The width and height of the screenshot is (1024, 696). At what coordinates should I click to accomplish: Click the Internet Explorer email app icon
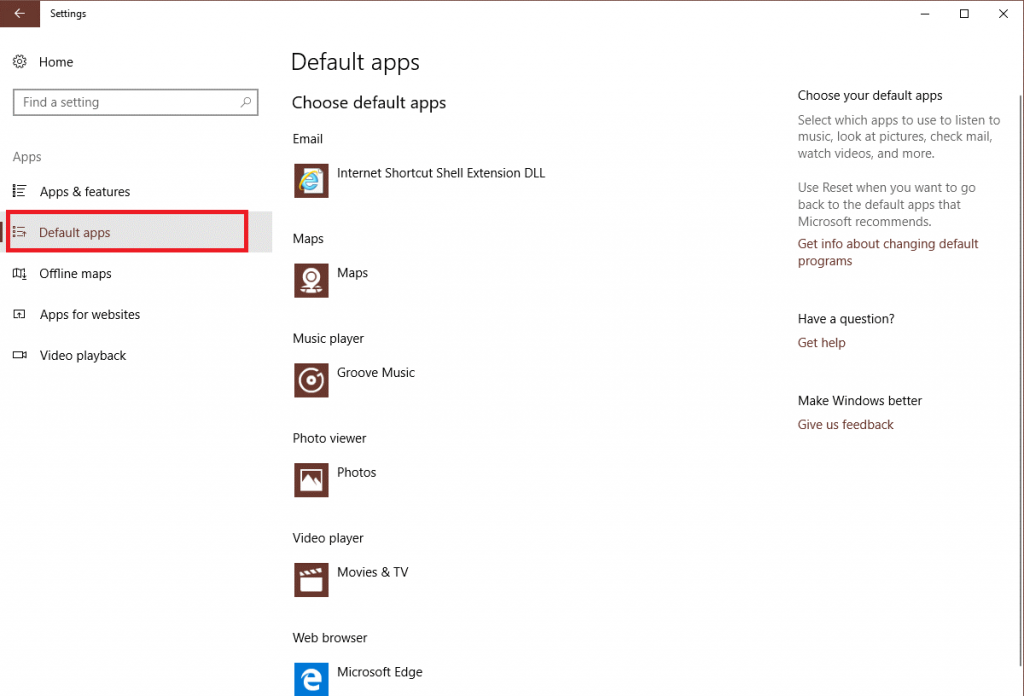point(311,181)
